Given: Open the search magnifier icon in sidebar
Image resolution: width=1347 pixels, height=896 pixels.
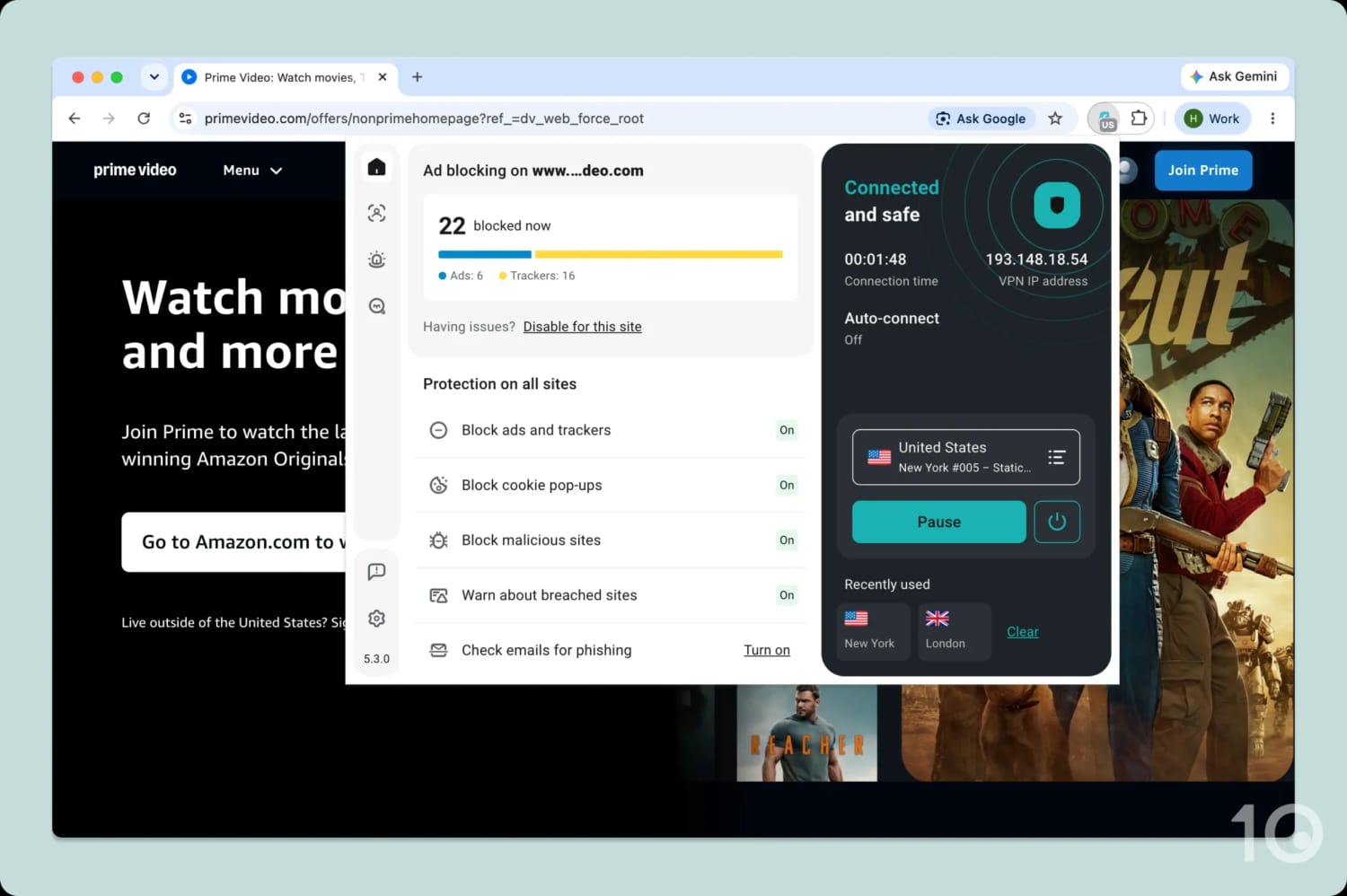Looking at the screenshot, I should (376, 306).
